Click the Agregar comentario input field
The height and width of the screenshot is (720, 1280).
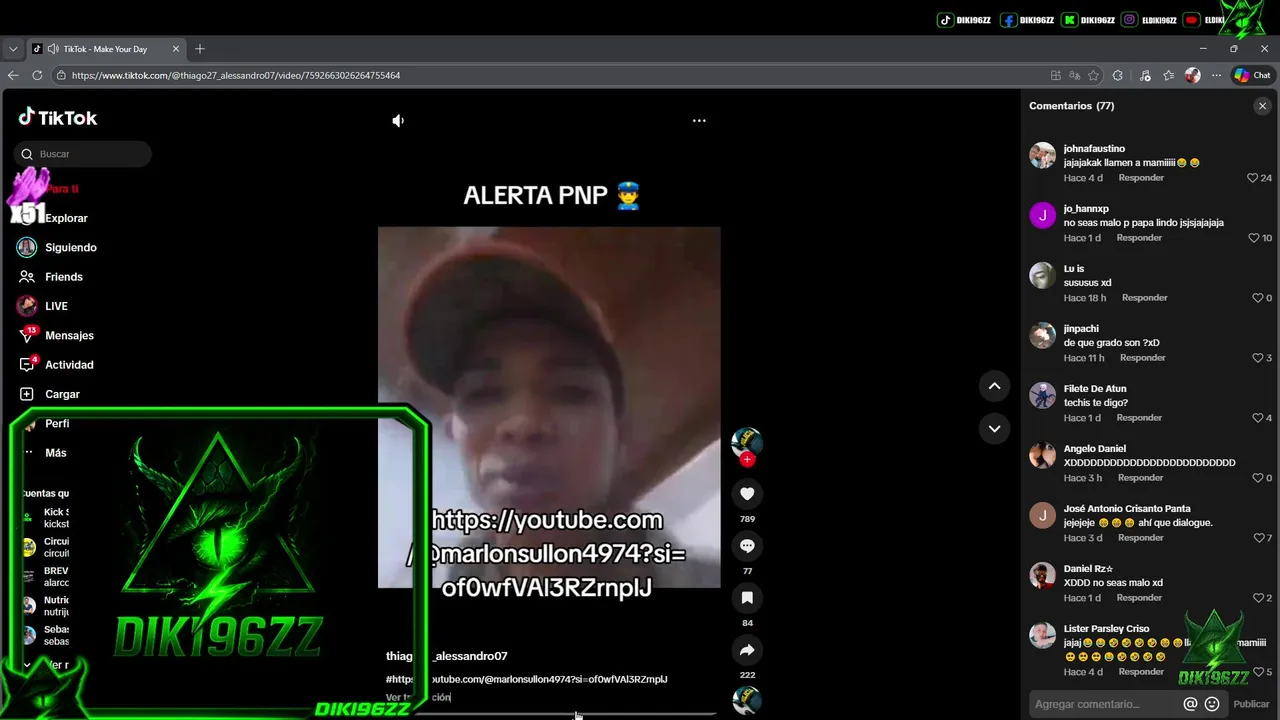coord(1105,704)
